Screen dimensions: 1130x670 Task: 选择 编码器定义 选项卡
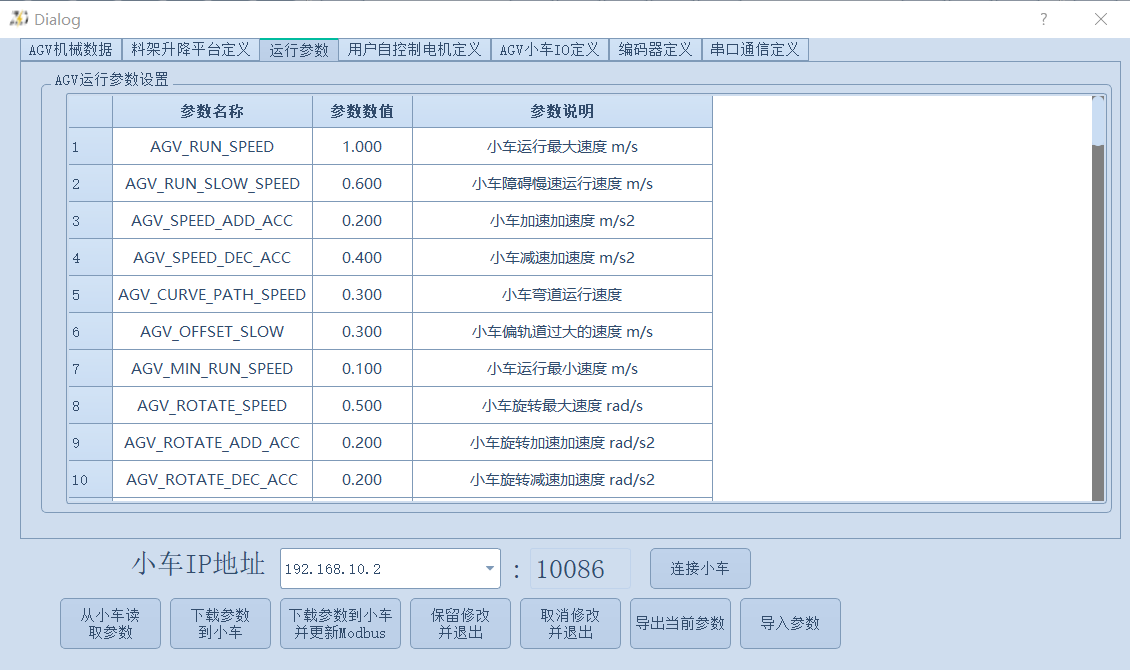click(x=655, y=48)
